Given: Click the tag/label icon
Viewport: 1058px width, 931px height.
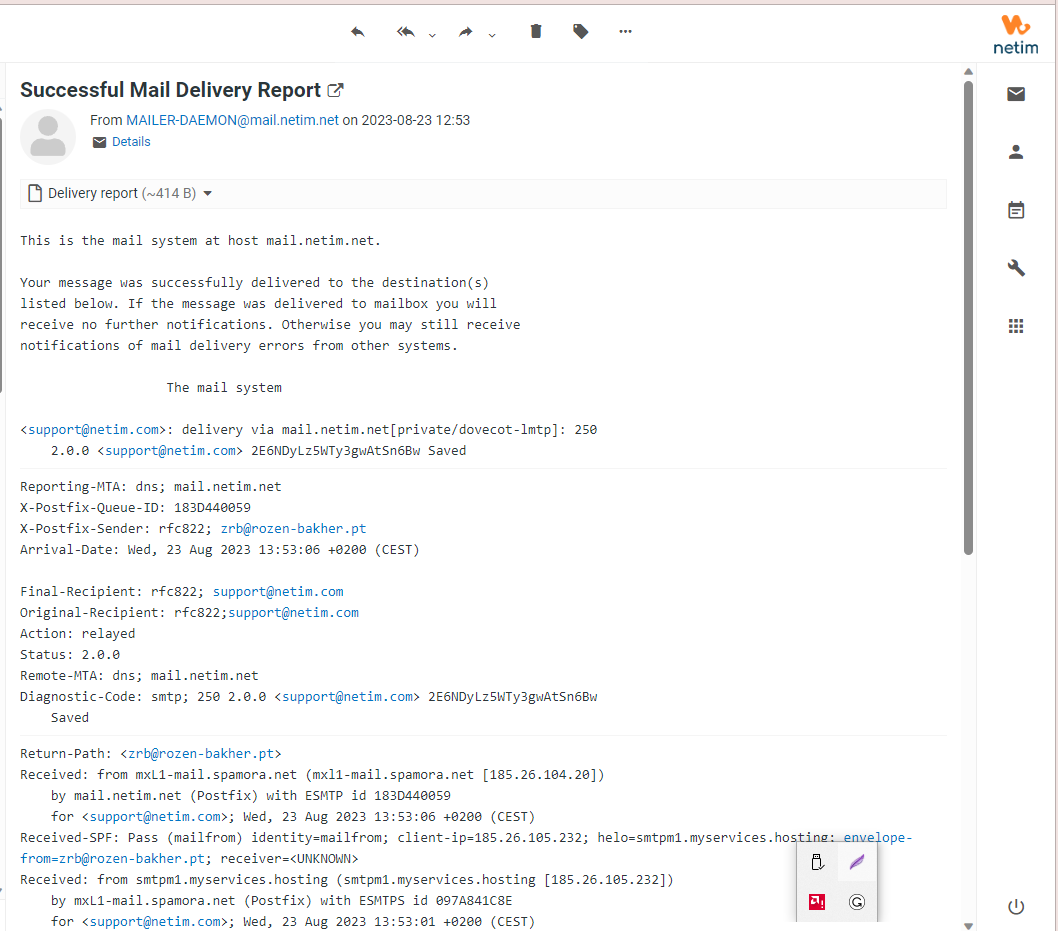Looking at the screenshot, I should 580,31.
